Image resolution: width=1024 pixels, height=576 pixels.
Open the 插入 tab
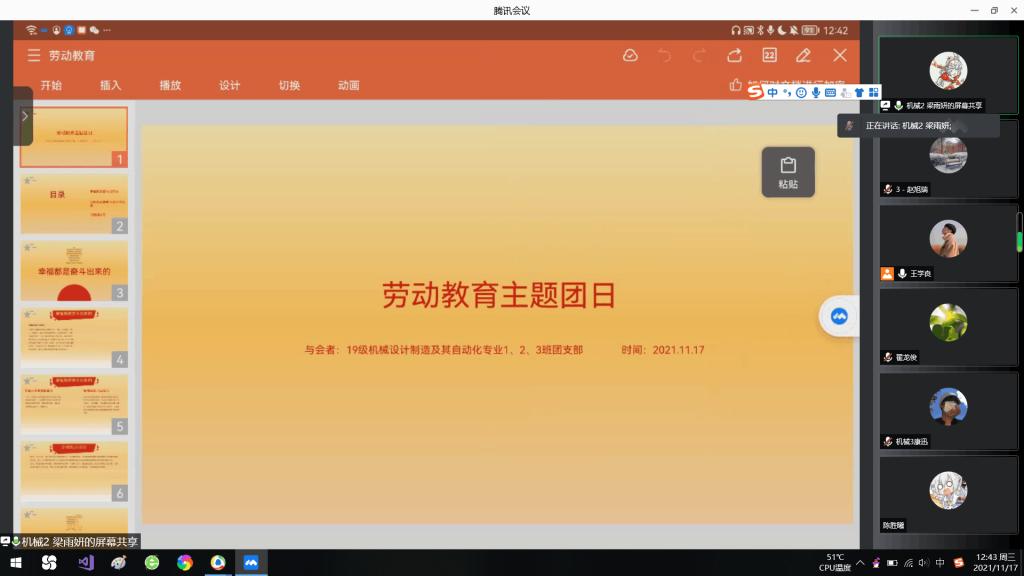pyautogui.click(x=110, y=86)
